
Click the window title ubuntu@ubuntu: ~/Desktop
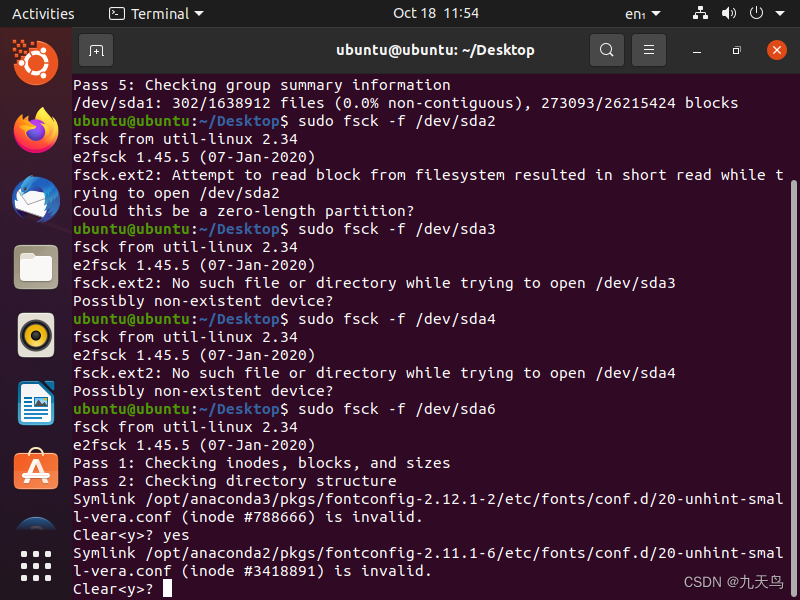[435, 50]
